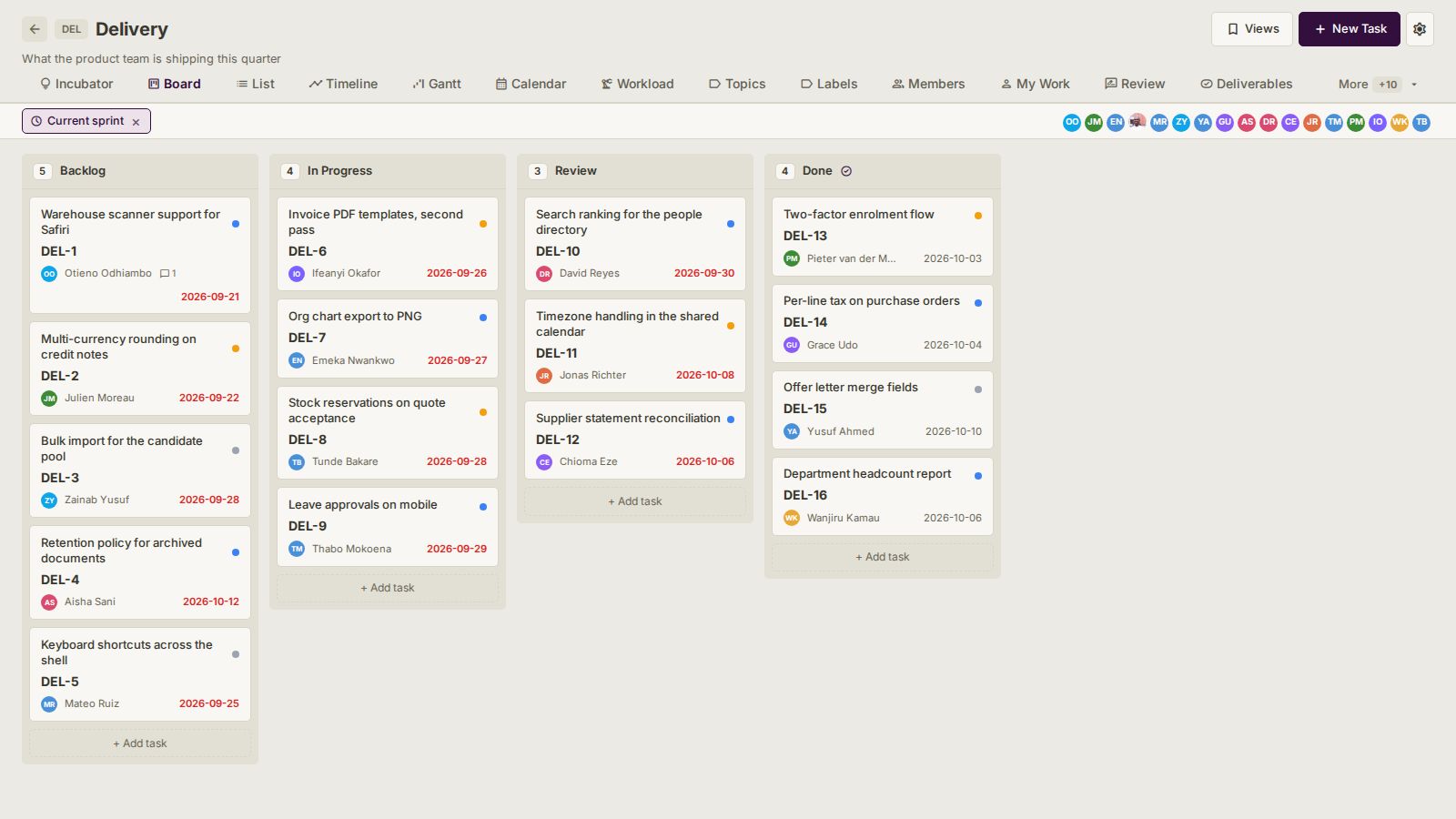Create a new task with New Task
1456x819 pixels.
pos(1350,29)
